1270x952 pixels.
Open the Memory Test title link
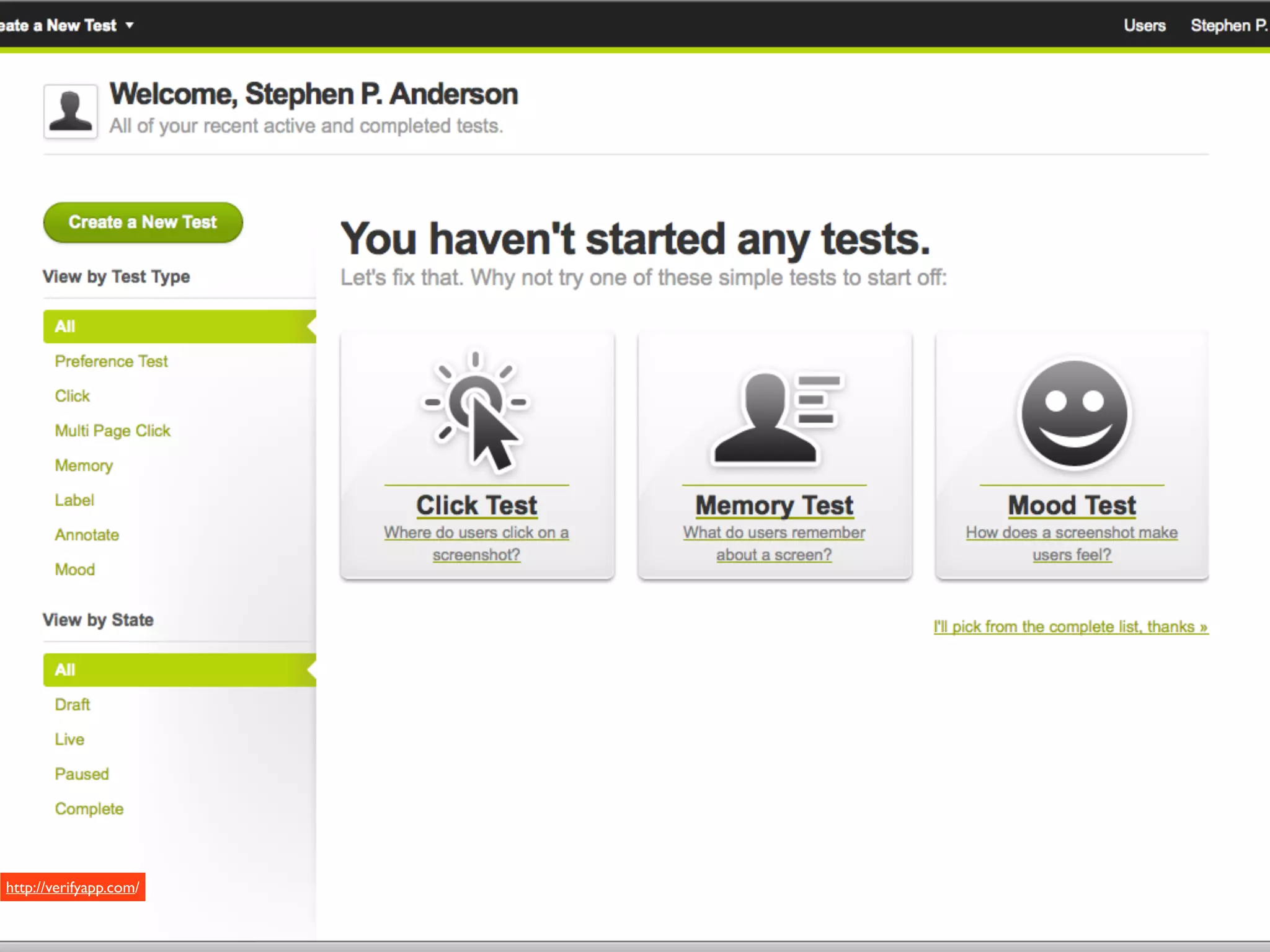tap(774, 505)
